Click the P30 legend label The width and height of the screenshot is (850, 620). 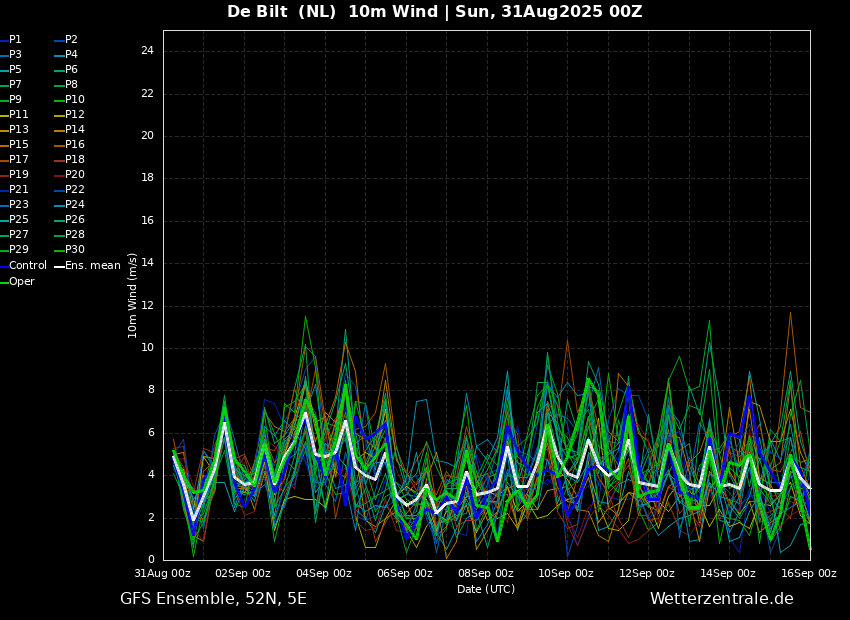coord(75,250)
